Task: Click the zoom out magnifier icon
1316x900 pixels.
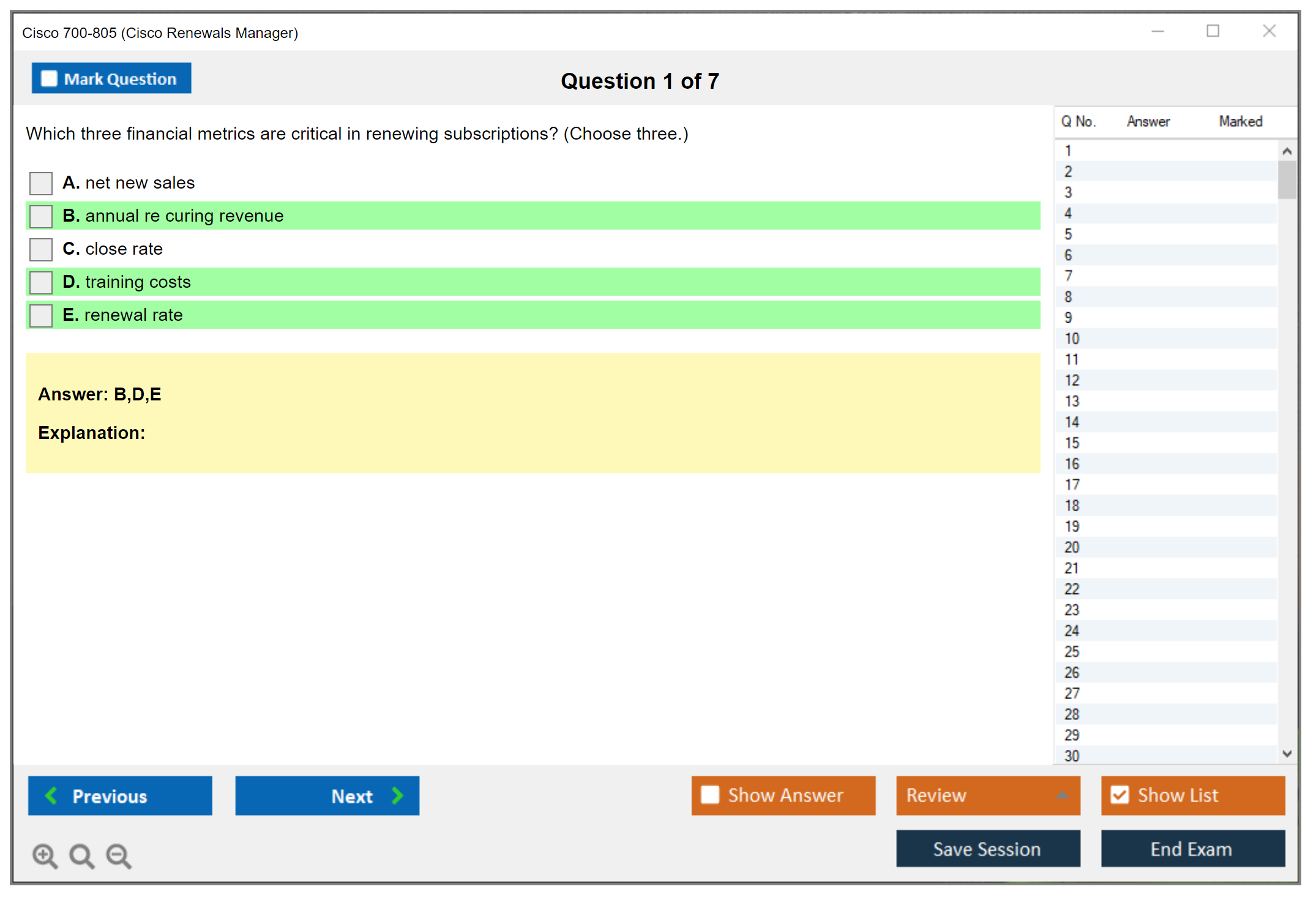Action: [x=119, y=856]
